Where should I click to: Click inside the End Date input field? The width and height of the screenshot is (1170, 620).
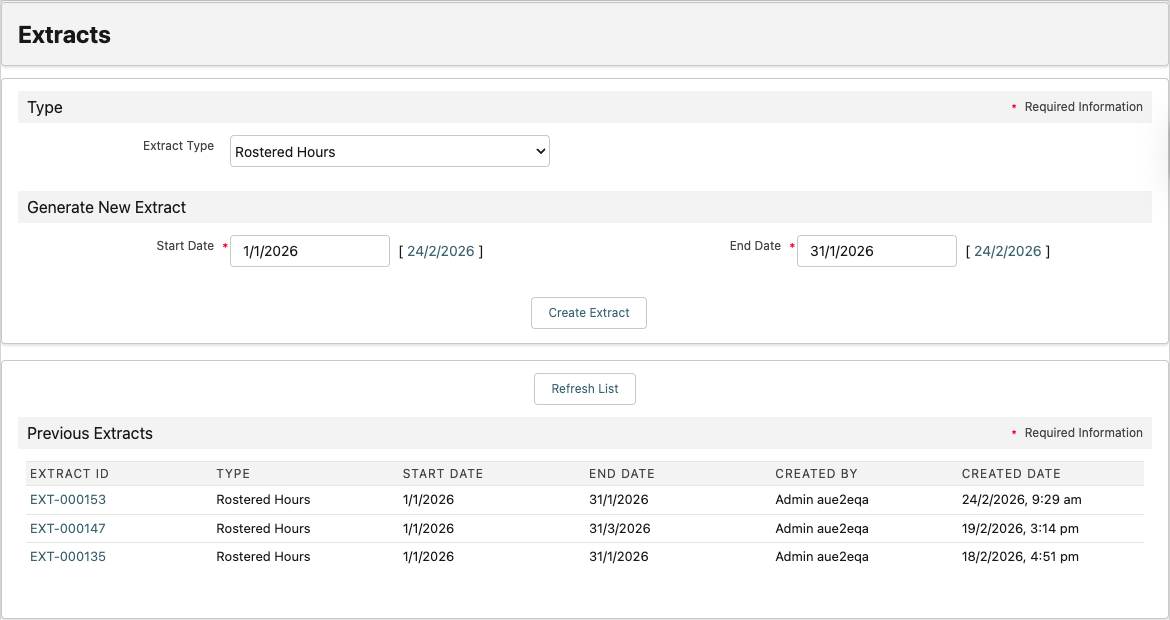[876, 251]
